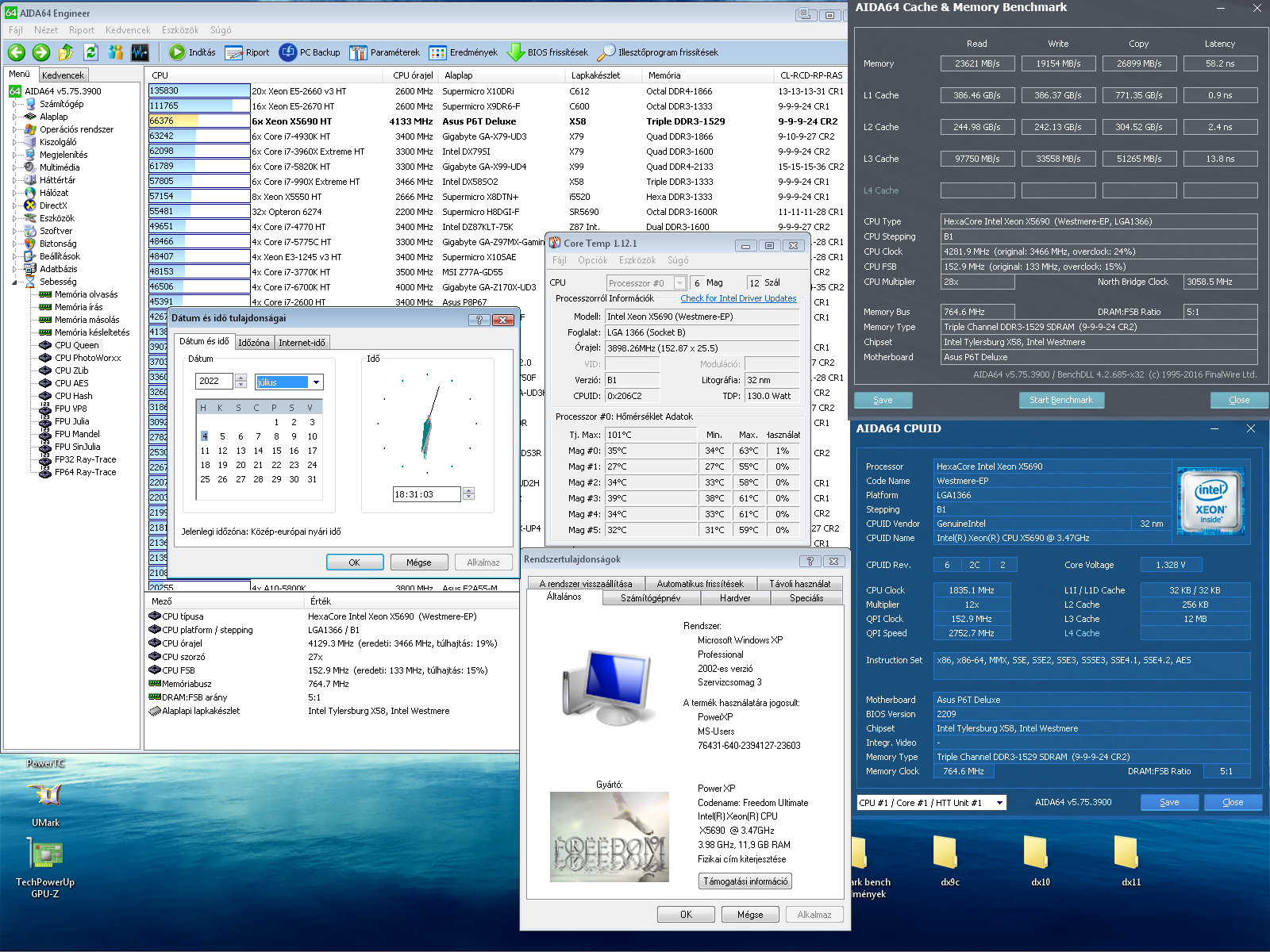Click the Memória column header
Image resolution: width=1270 pixels, height=952 pixels.
(708, 75)
